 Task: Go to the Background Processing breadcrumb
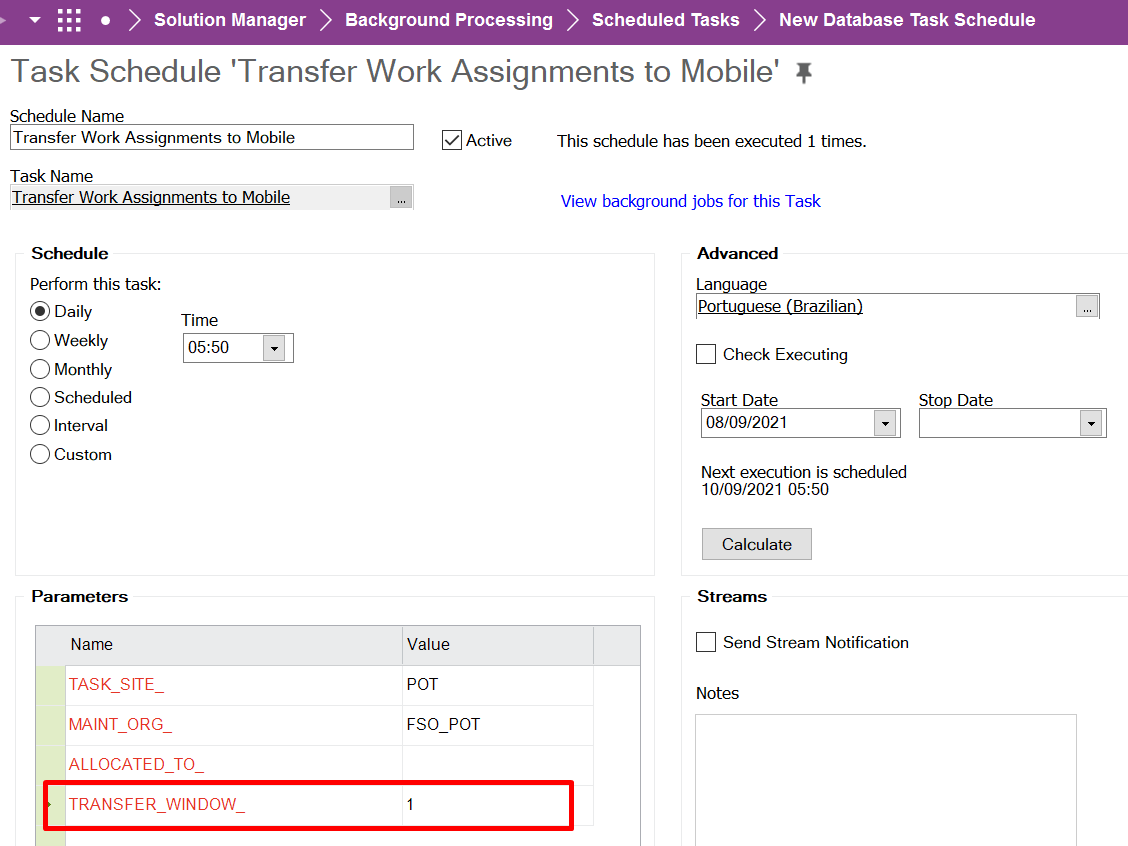coord(449,20)
